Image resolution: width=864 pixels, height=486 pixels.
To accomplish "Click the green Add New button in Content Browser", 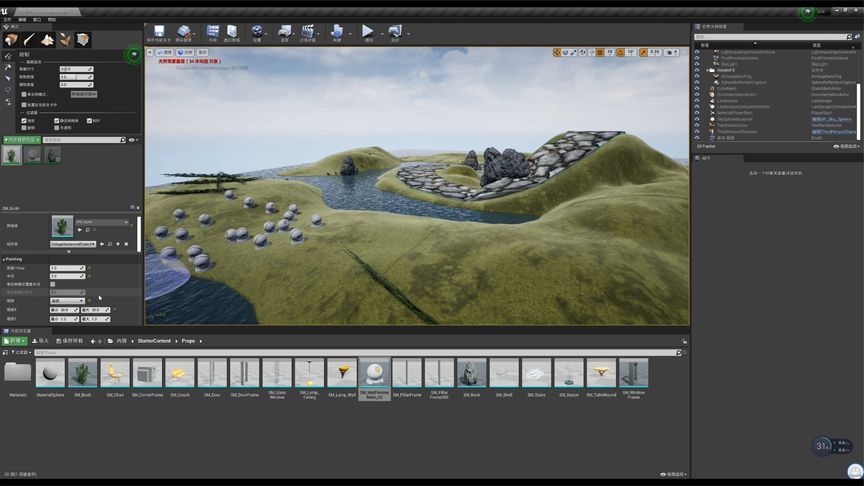I will pyautogui.click(x=15, y=341).
